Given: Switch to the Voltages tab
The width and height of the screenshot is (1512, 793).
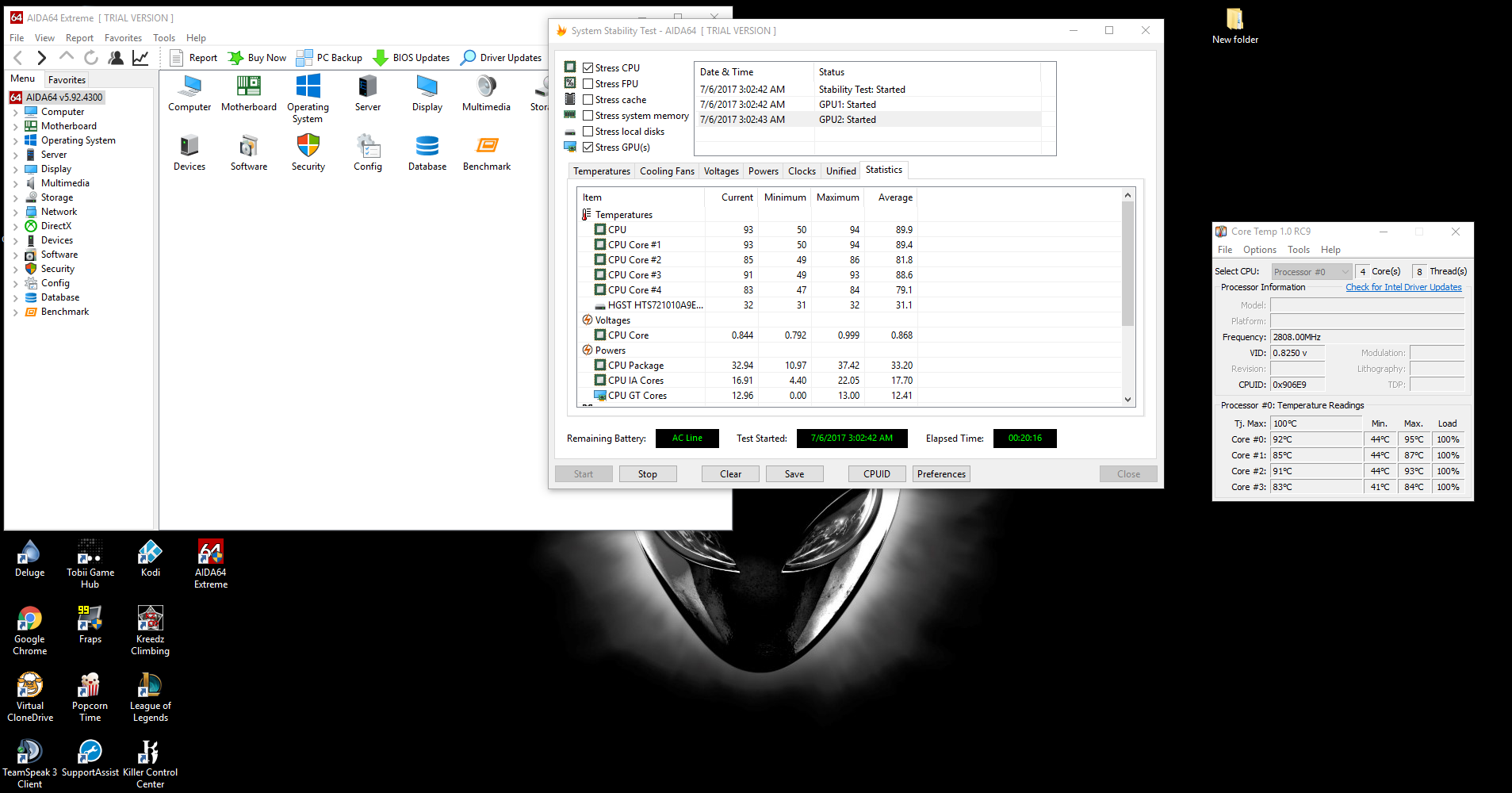Looking at the screenshot, I should (x=722, y=171).
